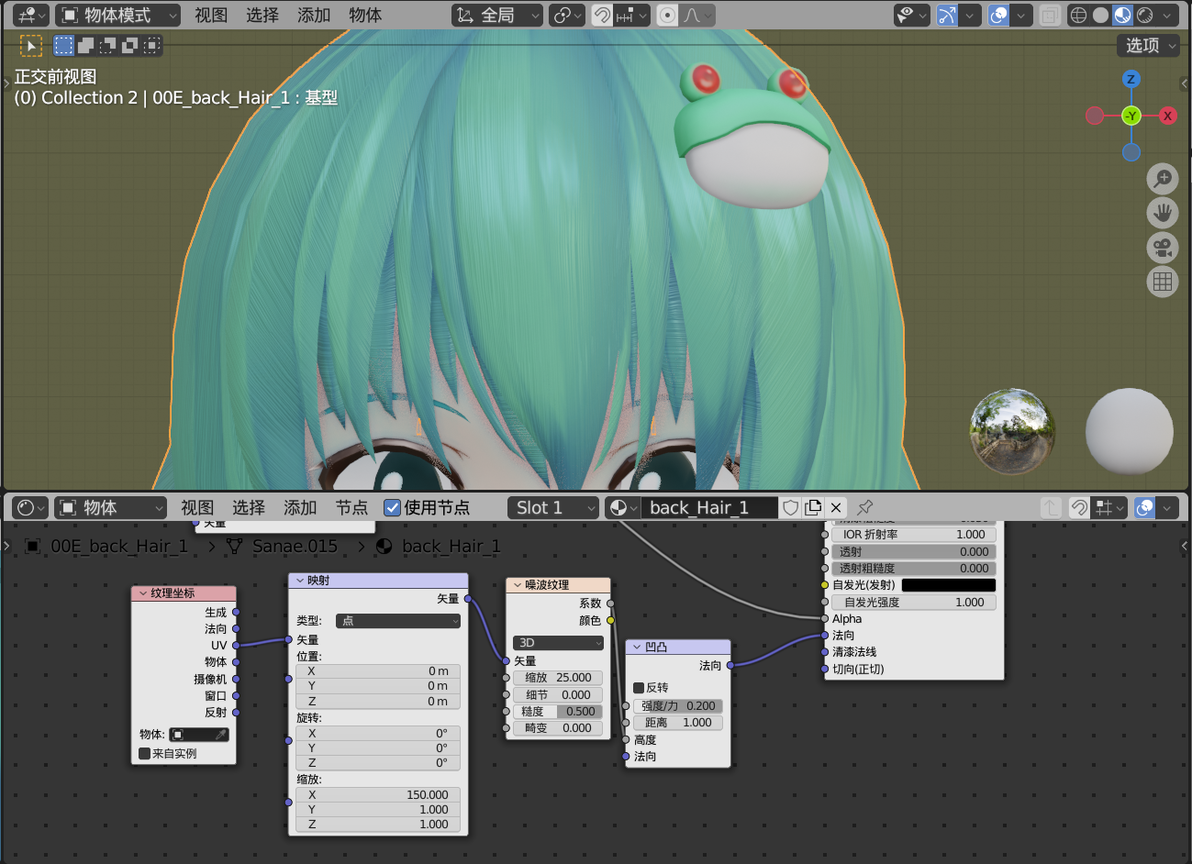Unlink the back_Hair_1 material with X
This screenshot has width=1192, height=864.
pyautogui.click(x=836, y=508)
